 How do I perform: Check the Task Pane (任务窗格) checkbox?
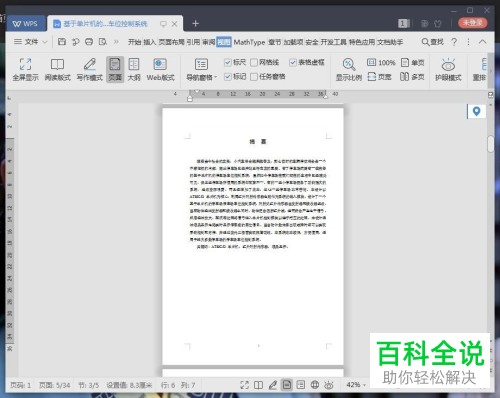tap(254, 77)
